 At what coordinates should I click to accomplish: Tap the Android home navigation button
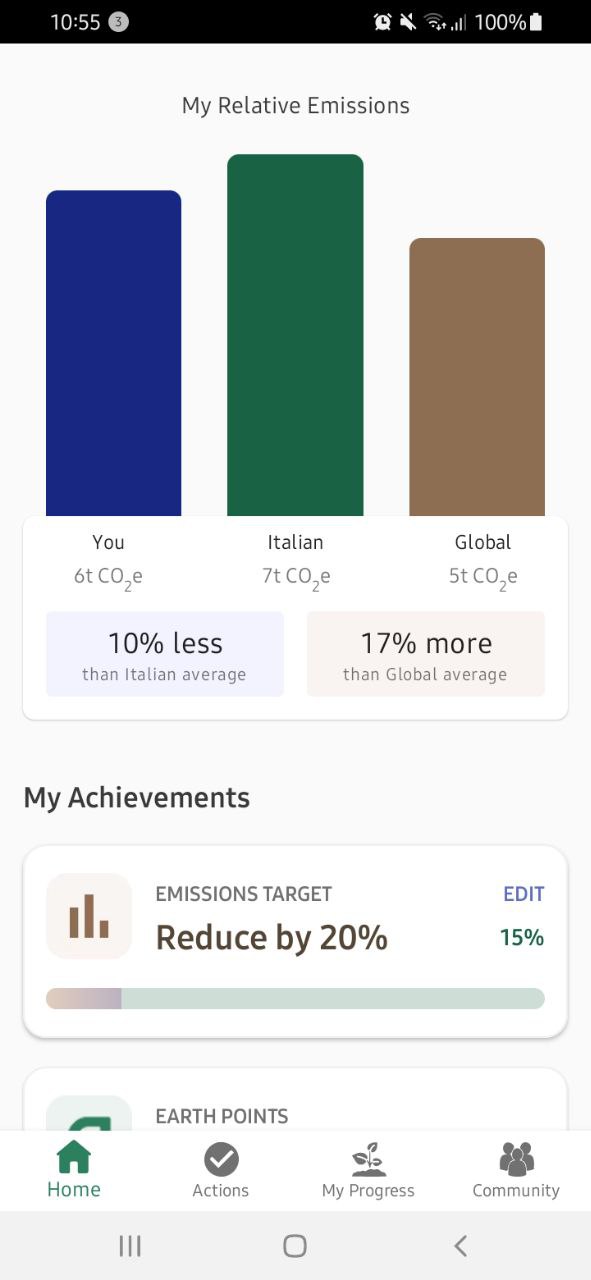pos(295,1245)
